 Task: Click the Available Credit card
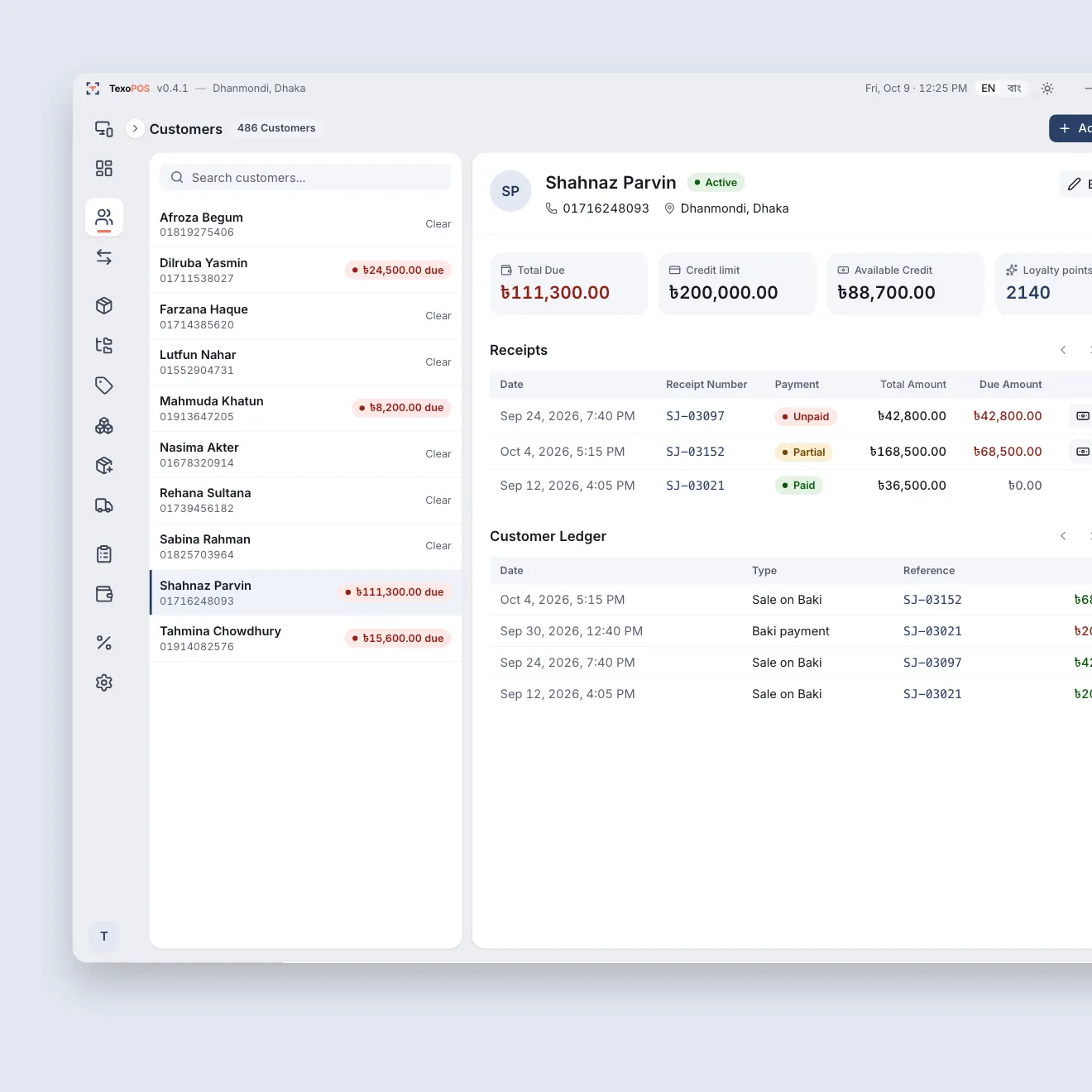906,284
